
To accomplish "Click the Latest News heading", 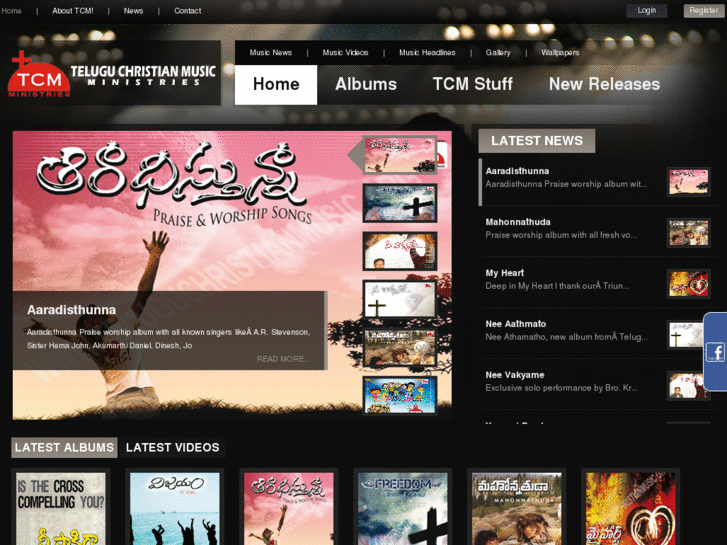I will (536, 141).
